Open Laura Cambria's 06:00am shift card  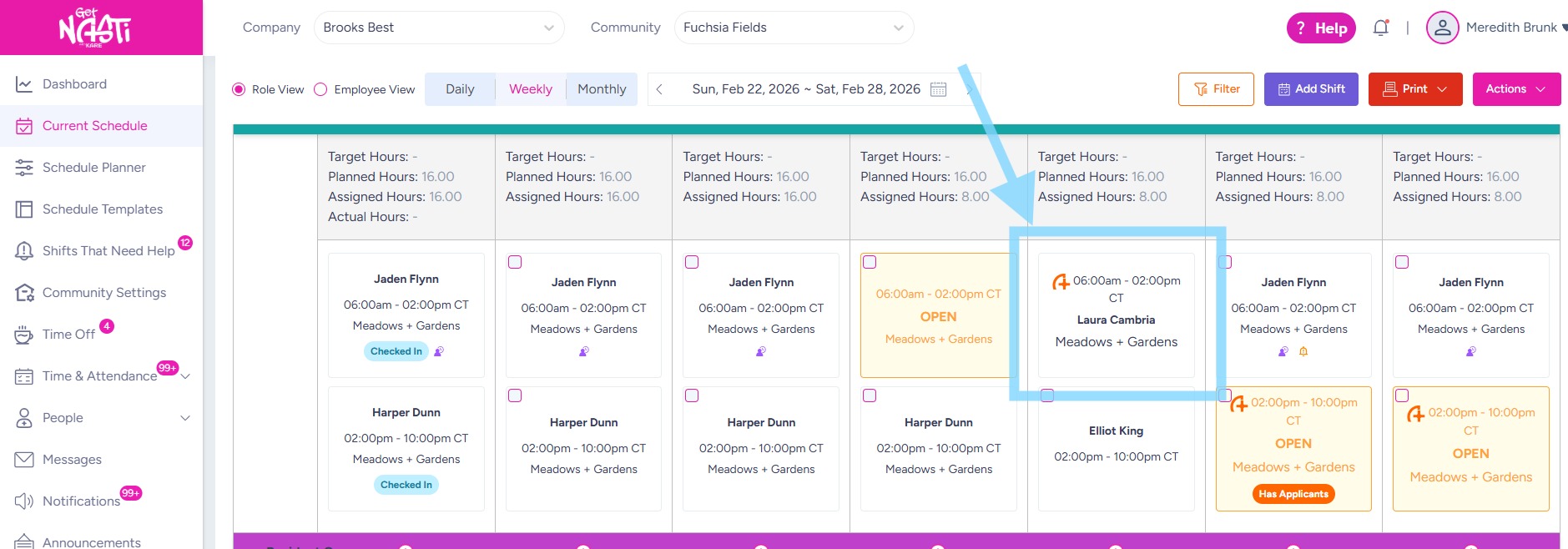point(1116,315)
